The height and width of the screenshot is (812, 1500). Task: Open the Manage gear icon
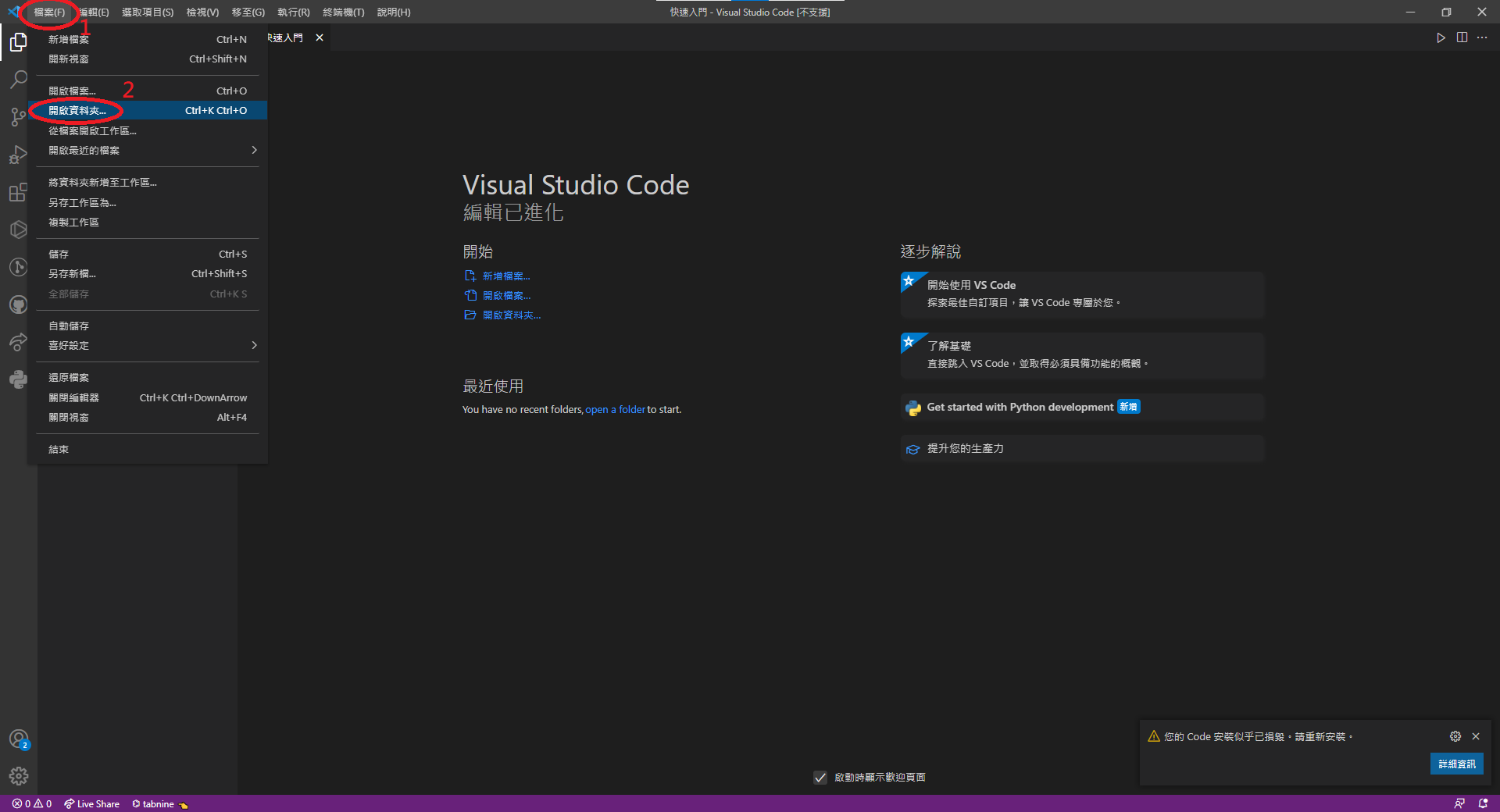[19, 776]
